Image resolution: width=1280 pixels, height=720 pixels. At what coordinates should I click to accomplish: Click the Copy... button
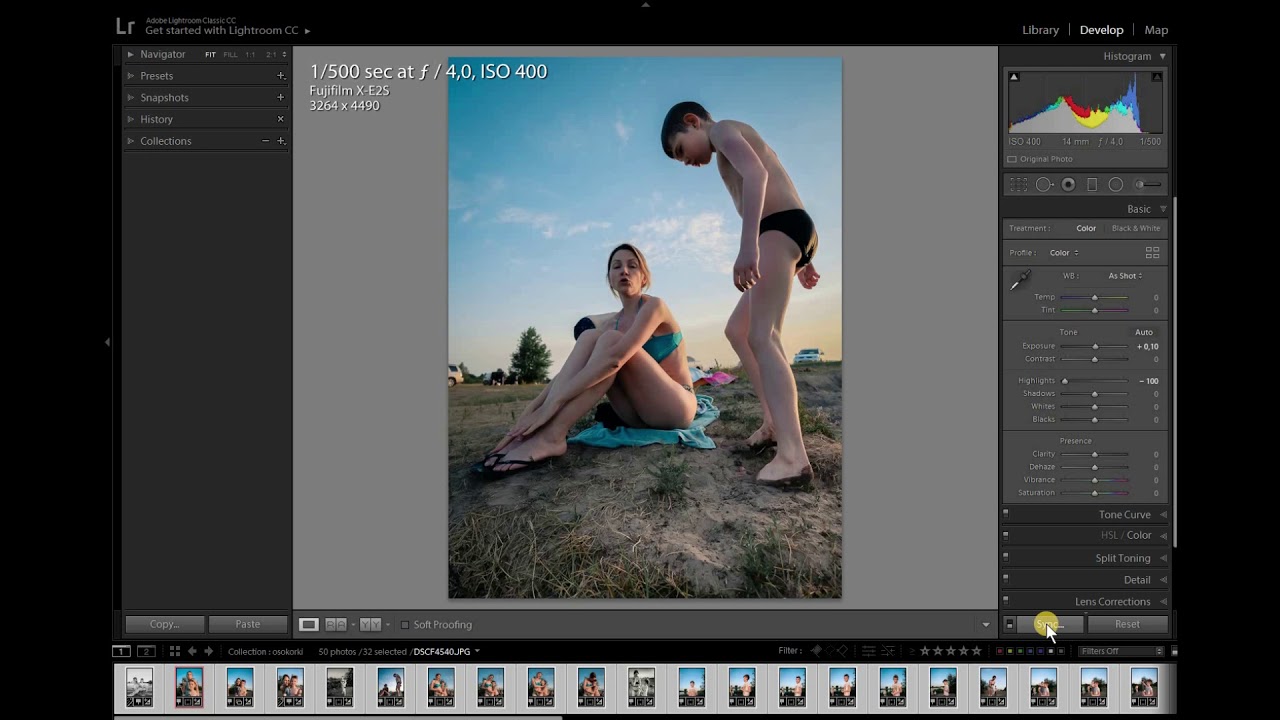[x=164, y=625]
